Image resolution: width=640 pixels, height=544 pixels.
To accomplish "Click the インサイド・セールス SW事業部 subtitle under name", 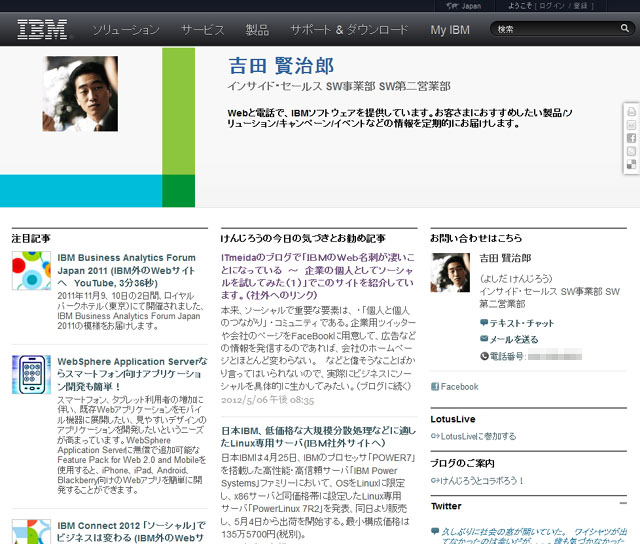I will [x=339, y=86].
